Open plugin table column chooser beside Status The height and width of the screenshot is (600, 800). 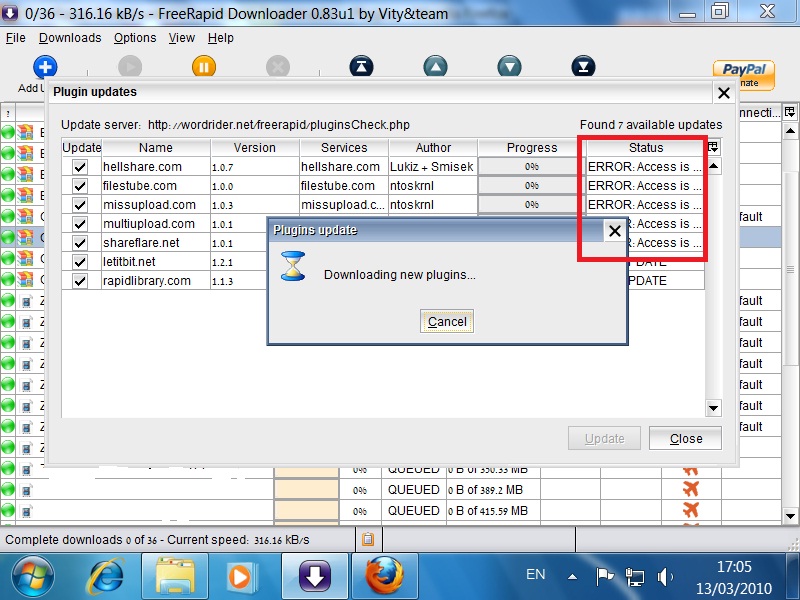713,147
